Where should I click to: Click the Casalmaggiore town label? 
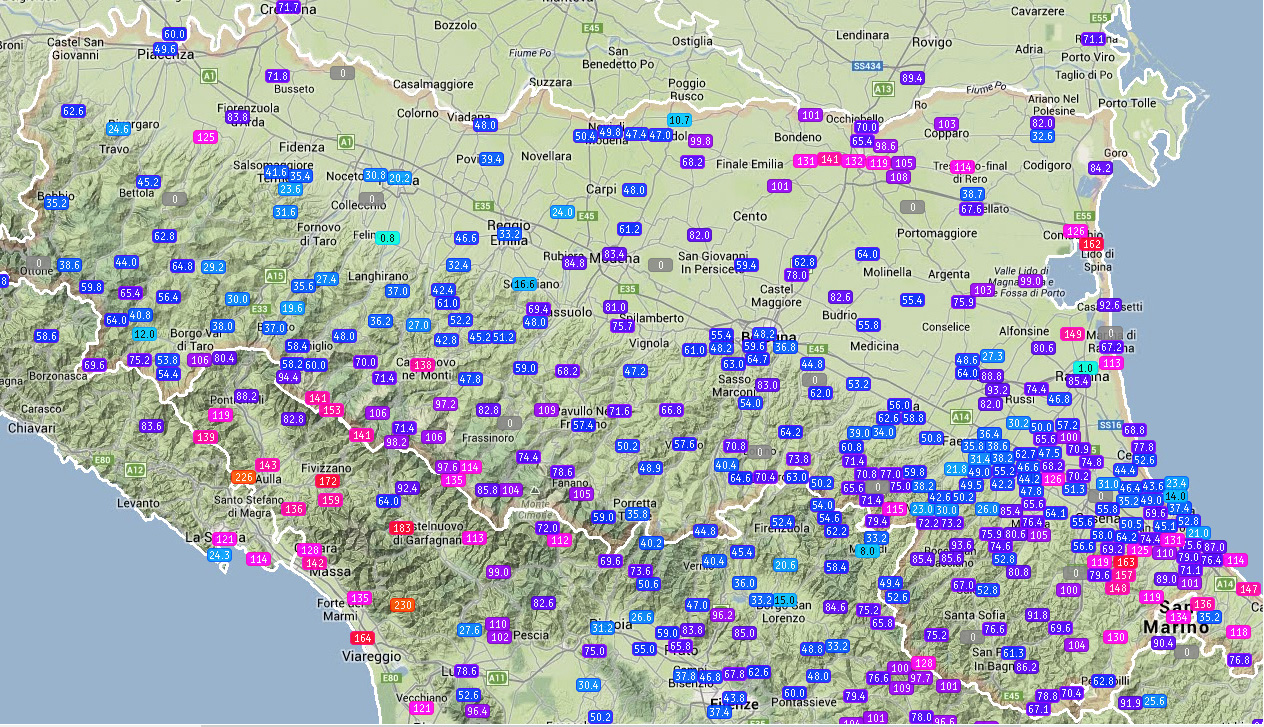pos(434,84)
